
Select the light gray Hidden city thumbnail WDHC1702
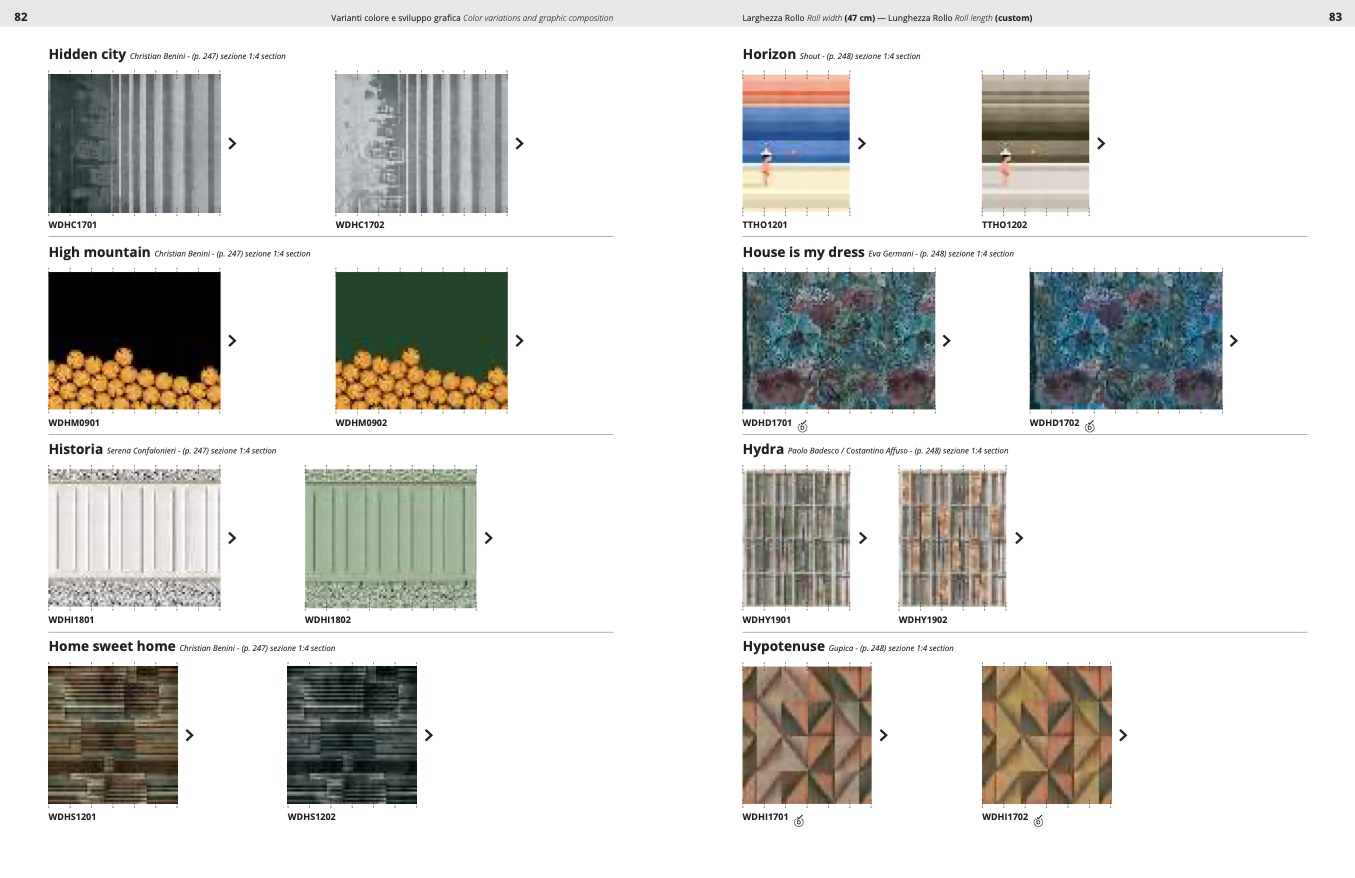click(421, 143)
